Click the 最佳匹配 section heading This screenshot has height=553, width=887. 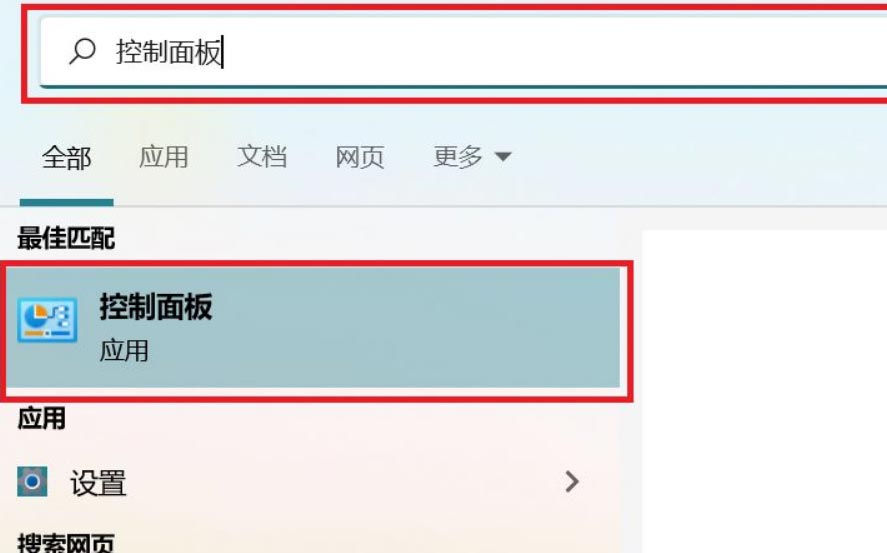pos(66,238)
